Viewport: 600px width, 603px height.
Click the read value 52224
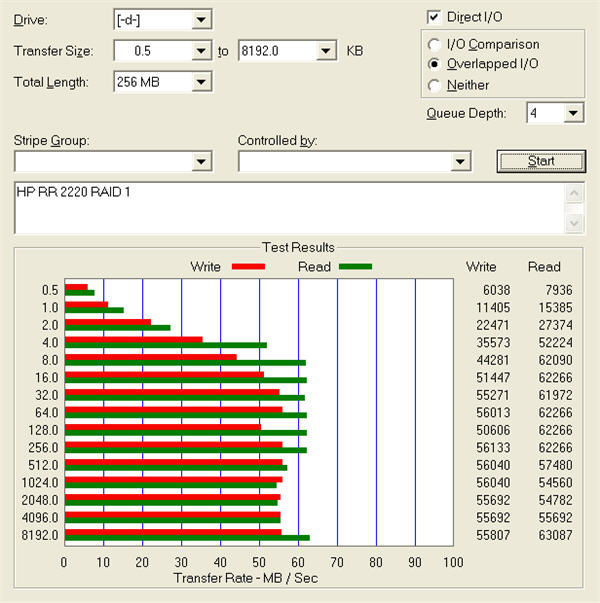coord(555,343)
